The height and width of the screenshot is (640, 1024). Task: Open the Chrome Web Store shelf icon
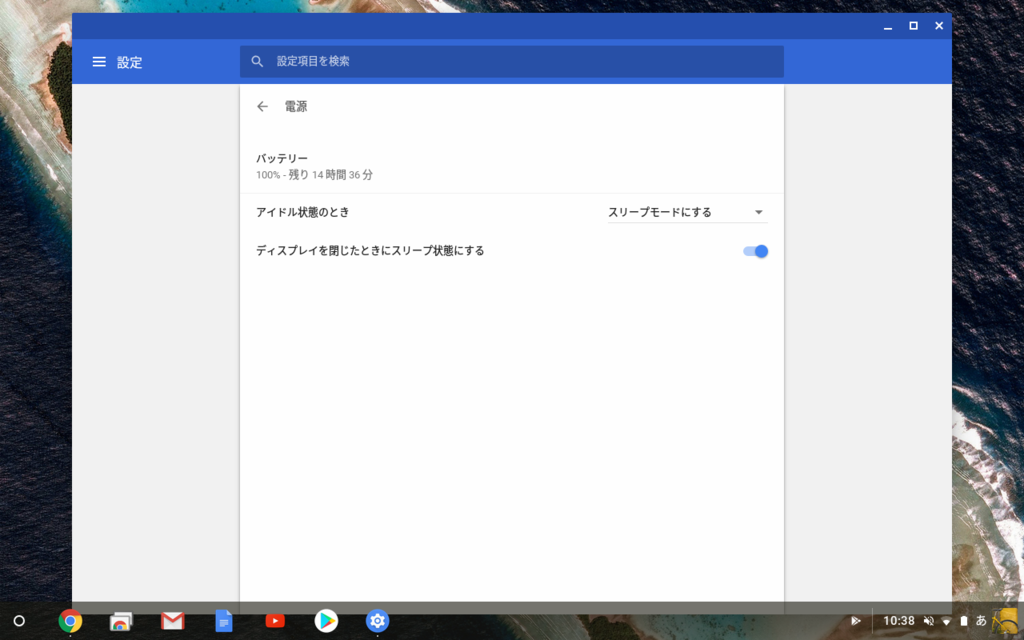coord(121,620)
